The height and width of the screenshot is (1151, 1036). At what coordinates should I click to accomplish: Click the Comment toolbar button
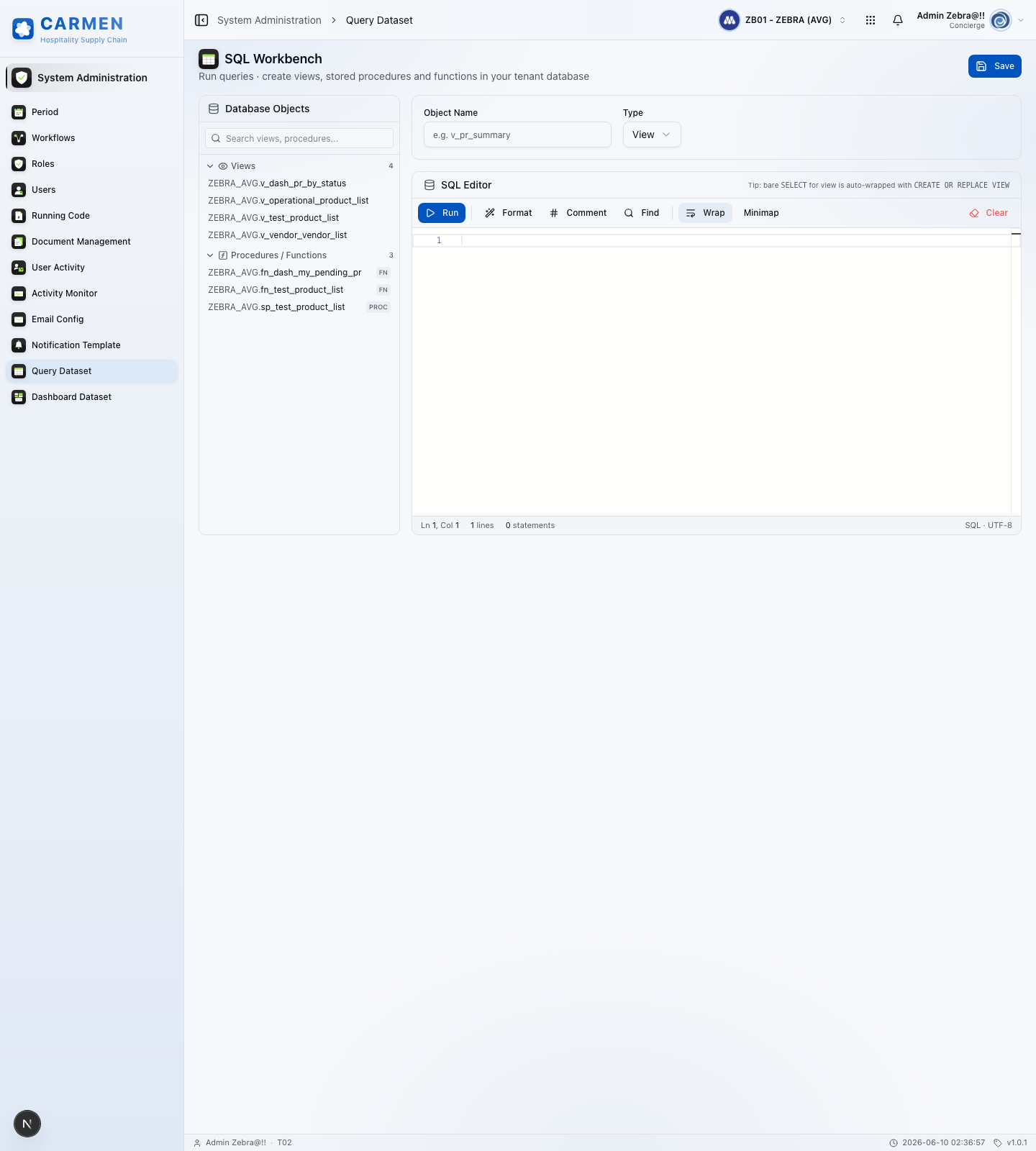pyautogui.click(x=578, y=213)
